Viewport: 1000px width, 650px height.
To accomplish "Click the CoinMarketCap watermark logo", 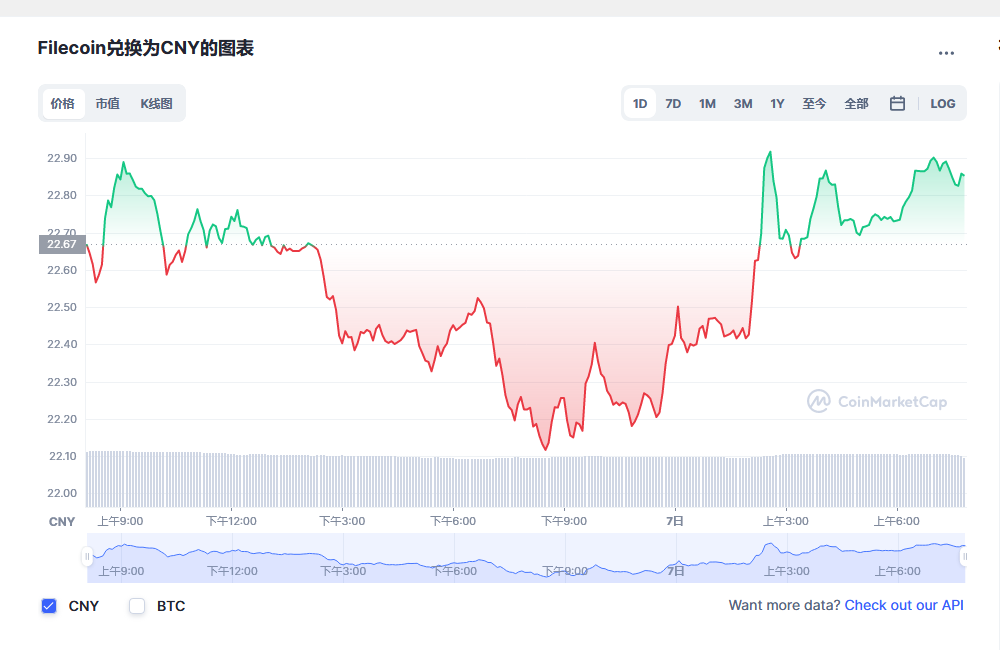I will click(x=877, y=401).
